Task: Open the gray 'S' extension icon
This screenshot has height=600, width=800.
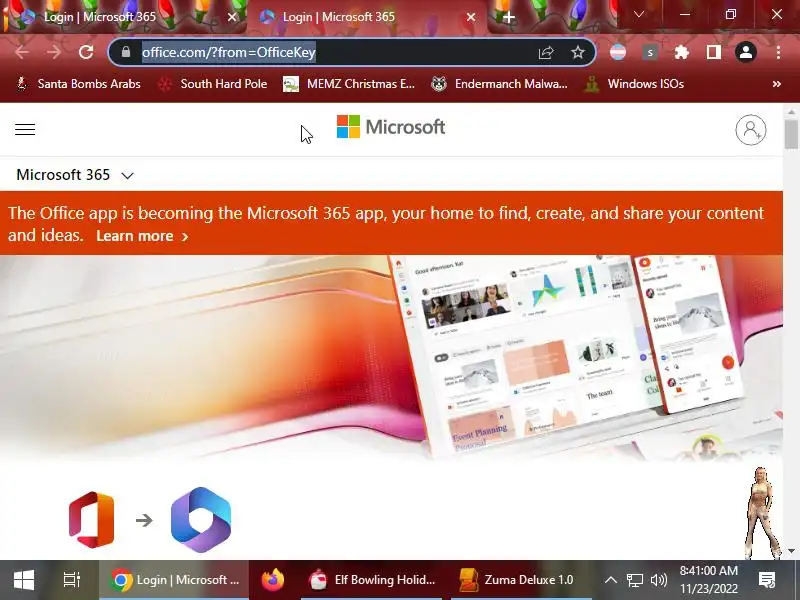Action: pyautogui.click(x=649, y=52)
